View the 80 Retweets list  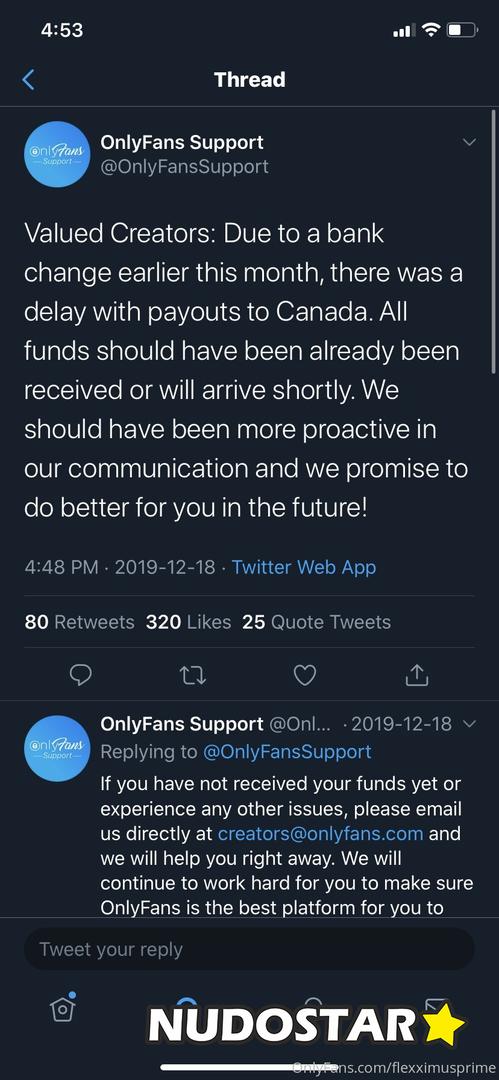[x=79, y=622]
